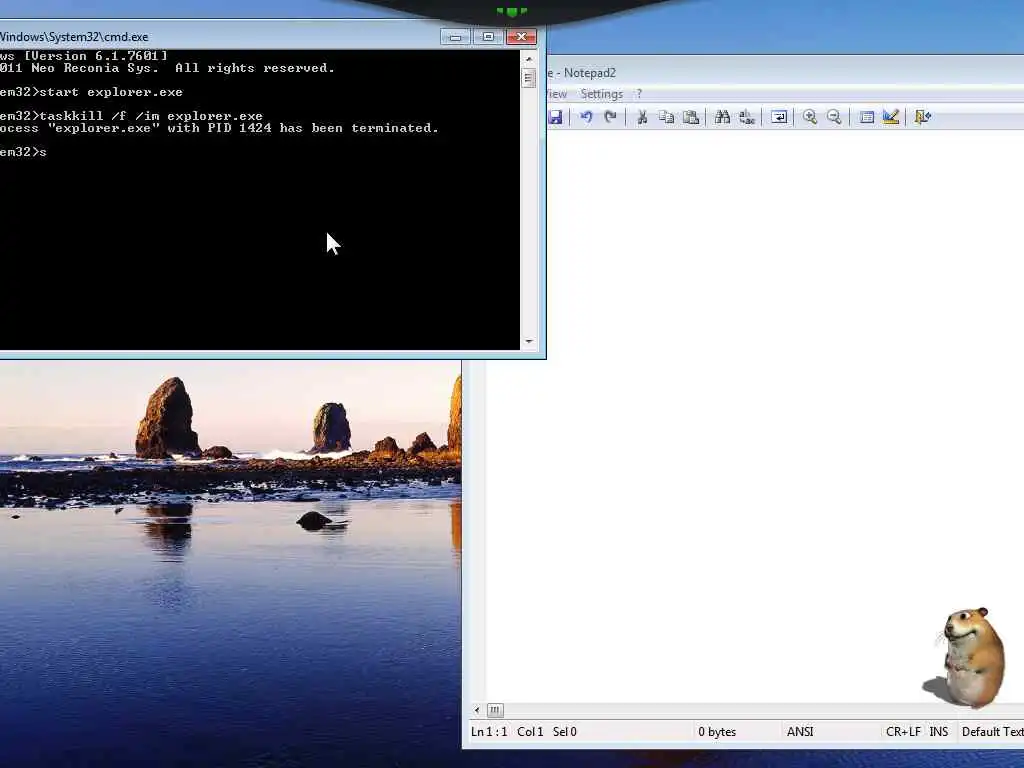The height and width of the screenshot is (768, 1024).
Task: Click the cmd.exe scrollbar down arrow
Action: [x=529, y=342]
